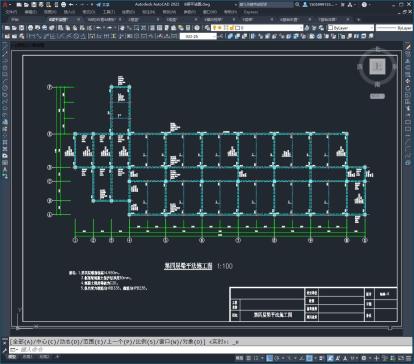The image size is (414, 364).
Task: Select the Multiline Text tool
Action: (x=4, y=169)
